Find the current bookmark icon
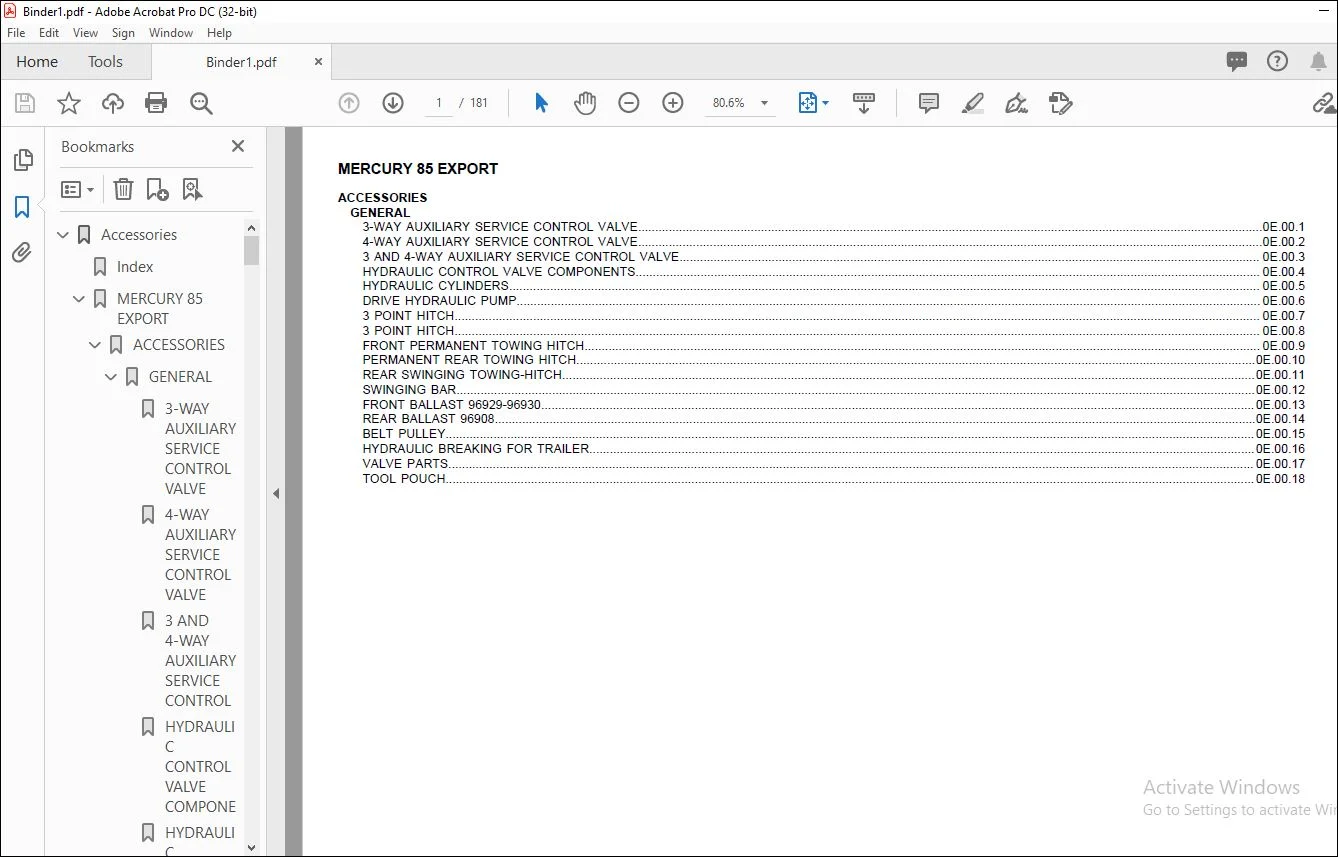The image size is (1338, 857). point(193,189)
